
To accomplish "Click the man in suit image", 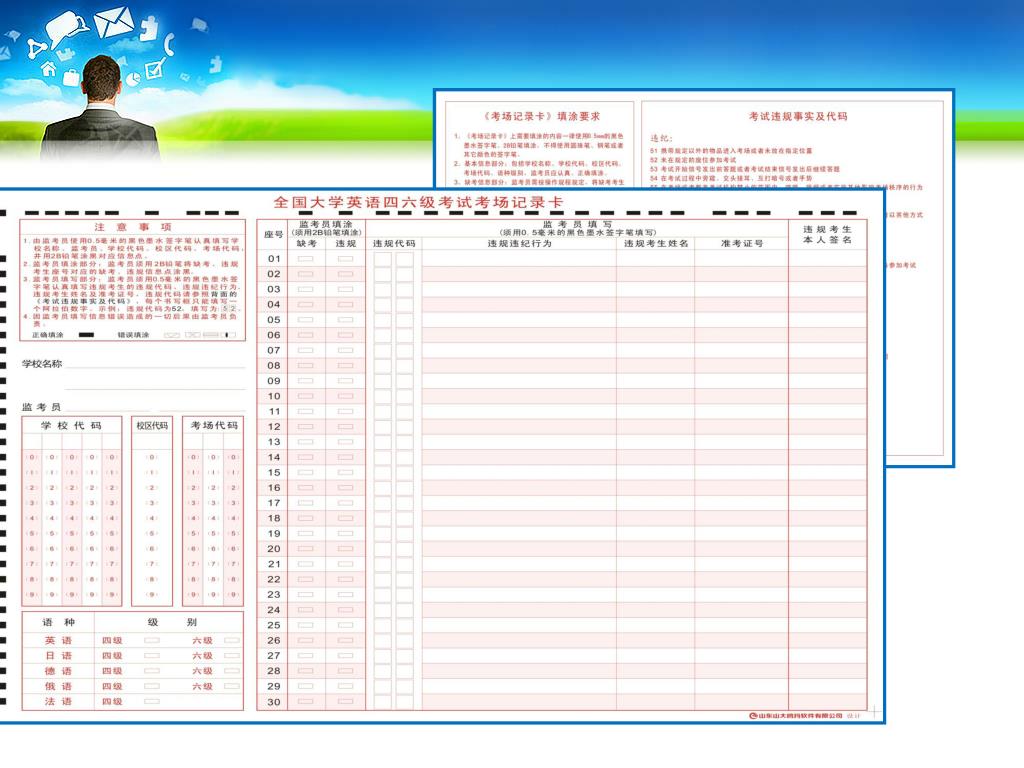I will click(x=100, y=109).
